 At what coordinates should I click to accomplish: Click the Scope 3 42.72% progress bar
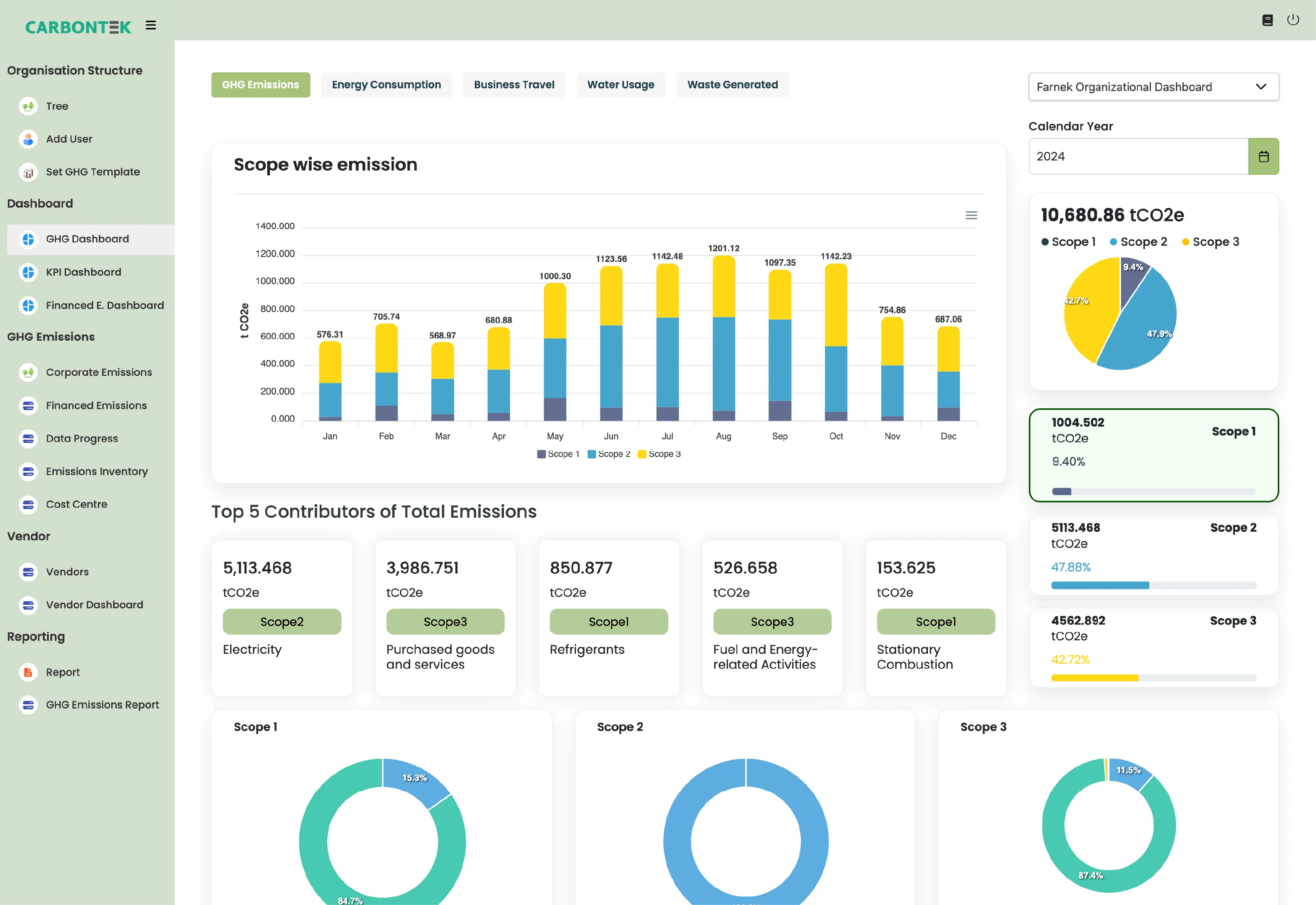coord(1154,678)
